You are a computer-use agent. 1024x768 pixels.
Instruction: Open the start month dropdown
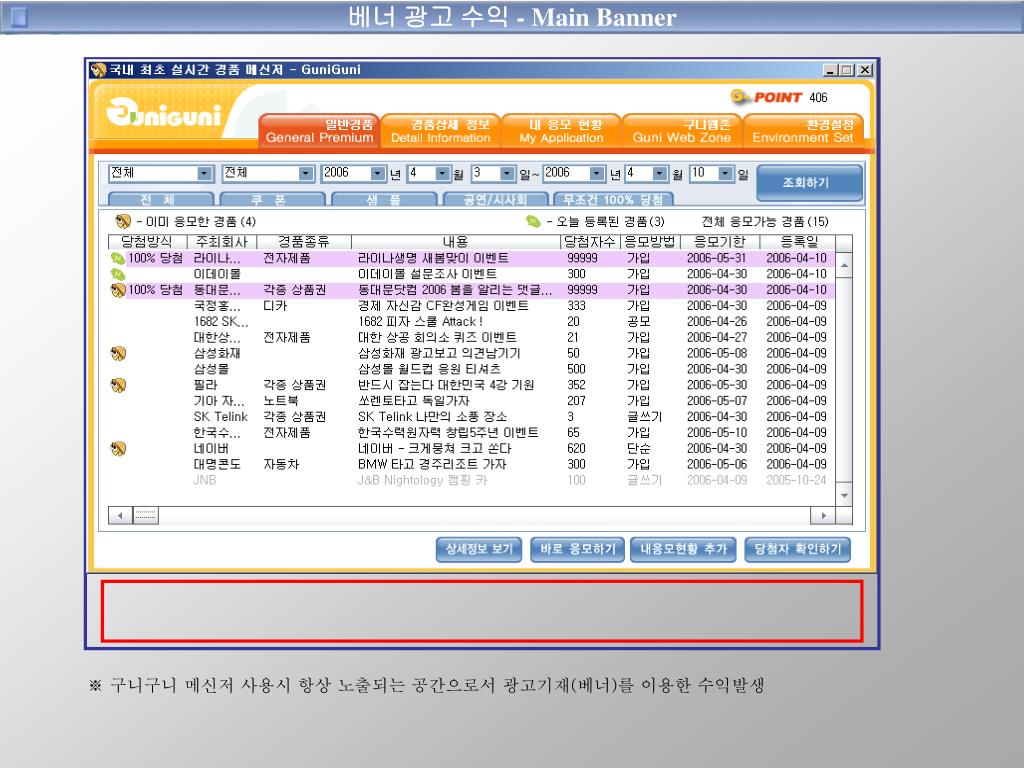click(443, 173)
